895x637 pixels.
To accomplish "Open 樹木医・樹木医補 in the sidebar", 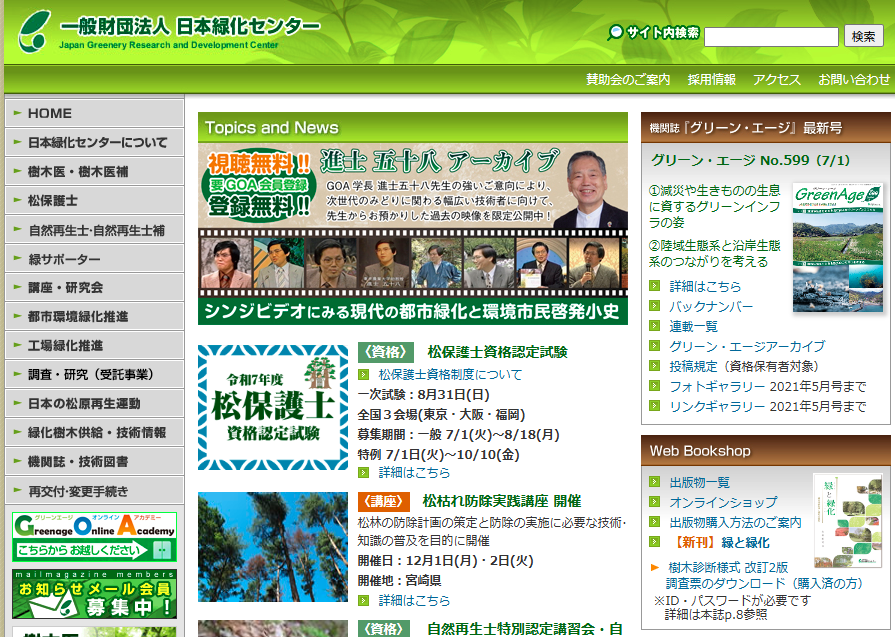I will pos(94,171).
